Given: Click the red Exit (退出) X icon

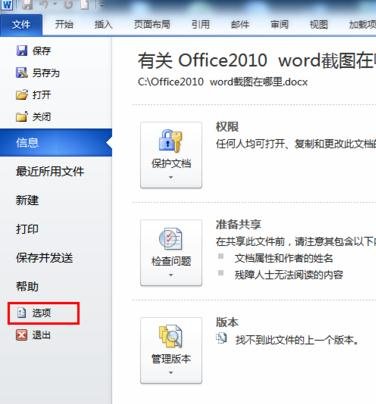Looking at the screenshot, I should click(22, 335).
